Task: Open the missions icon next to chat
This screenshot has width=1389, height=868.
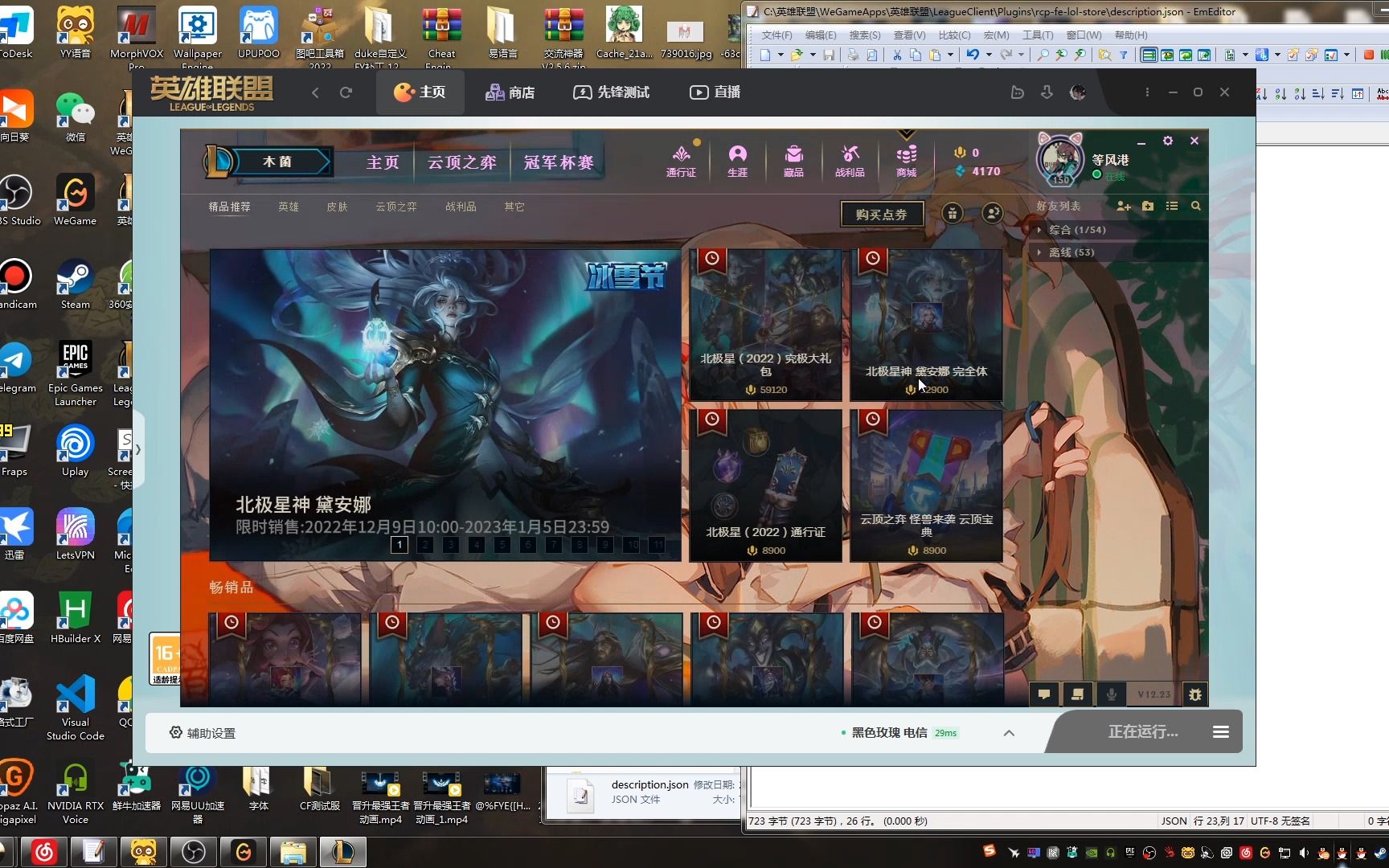Action: pos(1078,694)
